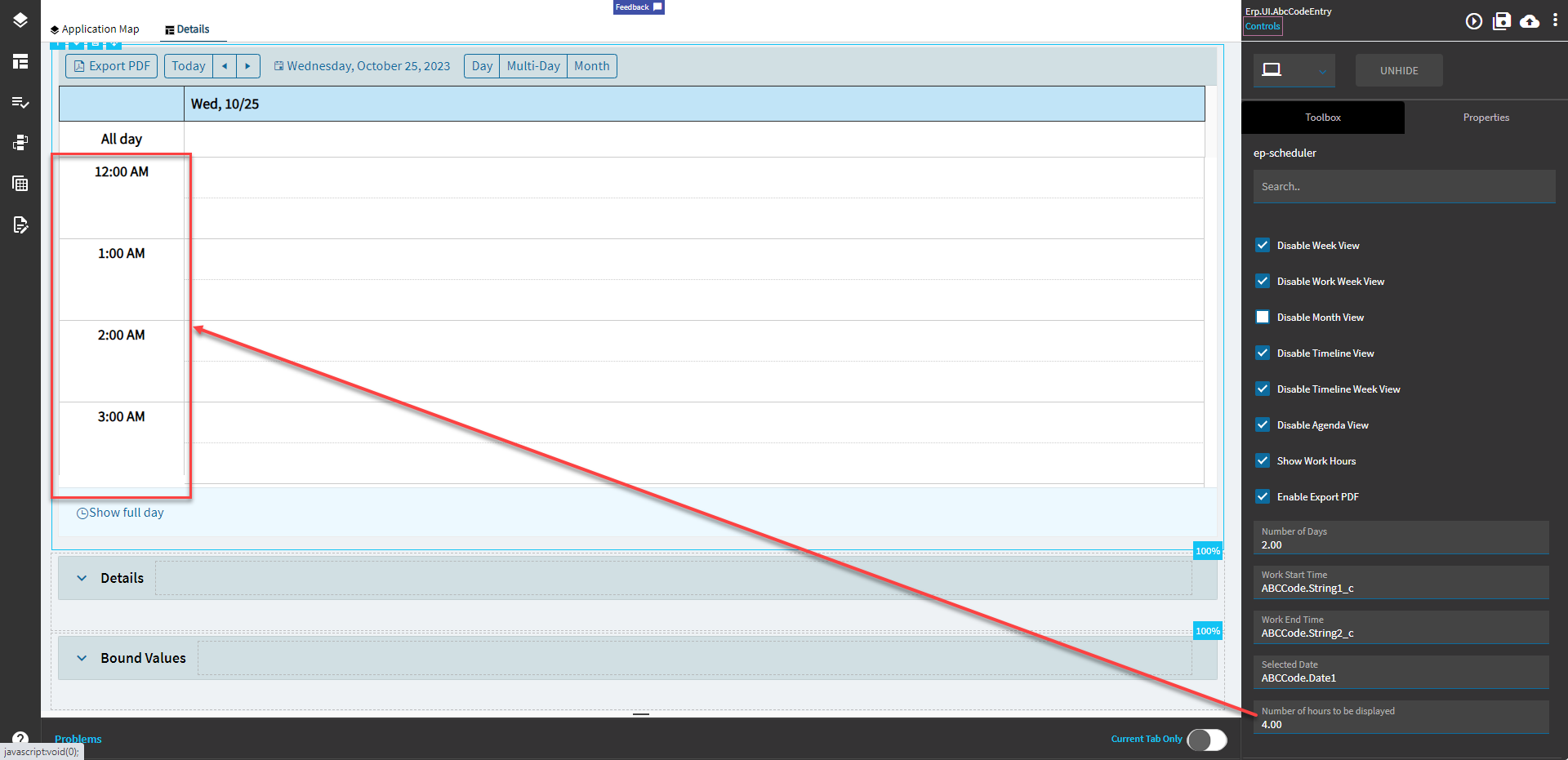Open the edit document icon in sidebar

point(20,224)
